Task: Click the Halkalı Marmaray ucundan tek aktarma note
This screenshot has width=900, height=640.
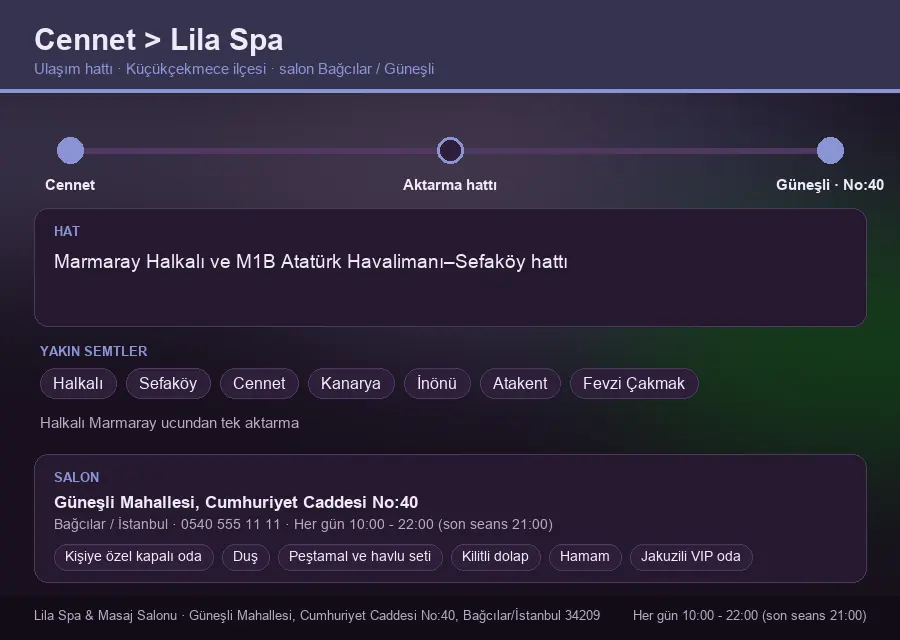Action: (169, 423)
